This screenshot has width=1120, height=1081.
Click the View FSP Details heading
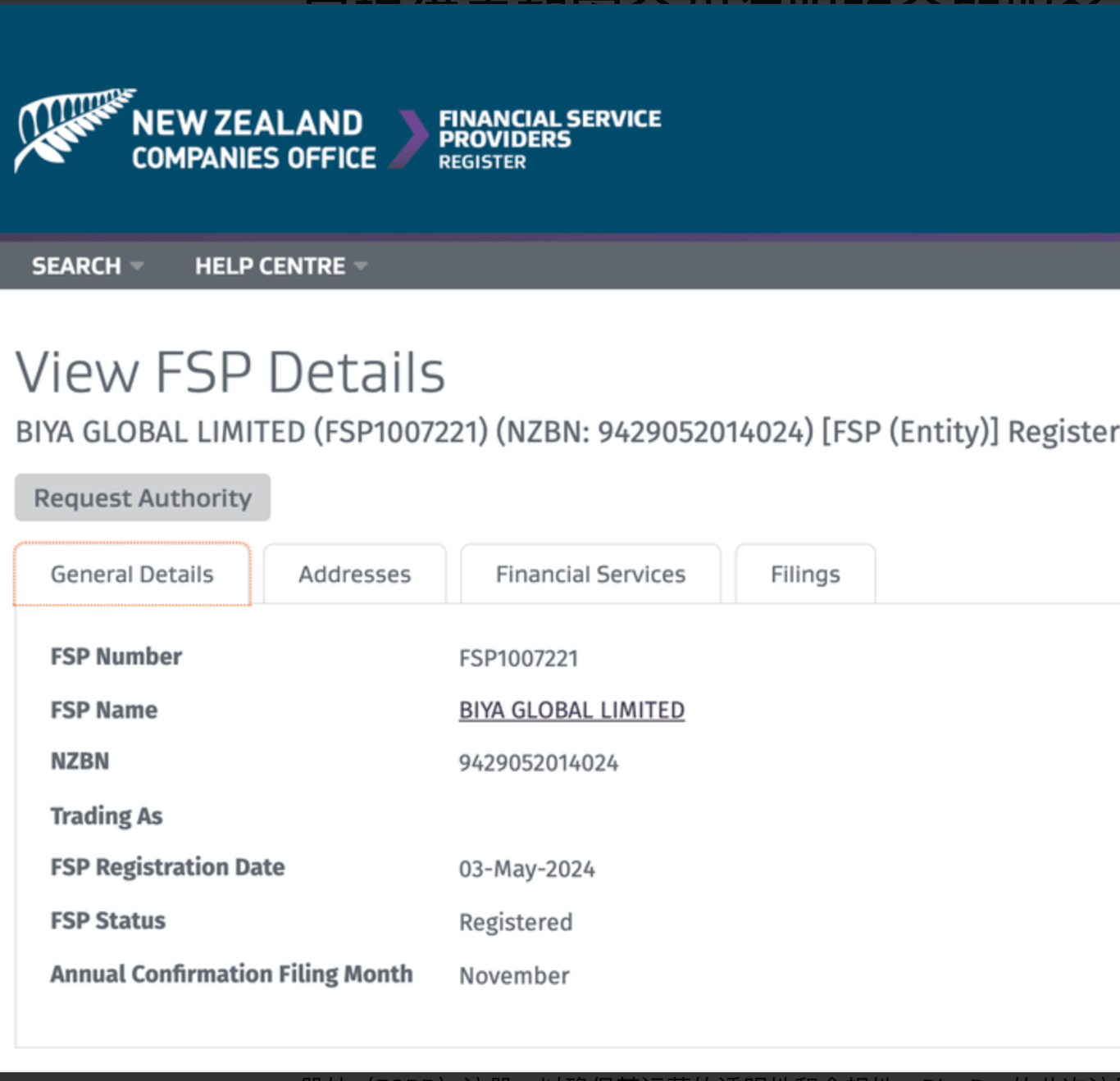point(230,372)
